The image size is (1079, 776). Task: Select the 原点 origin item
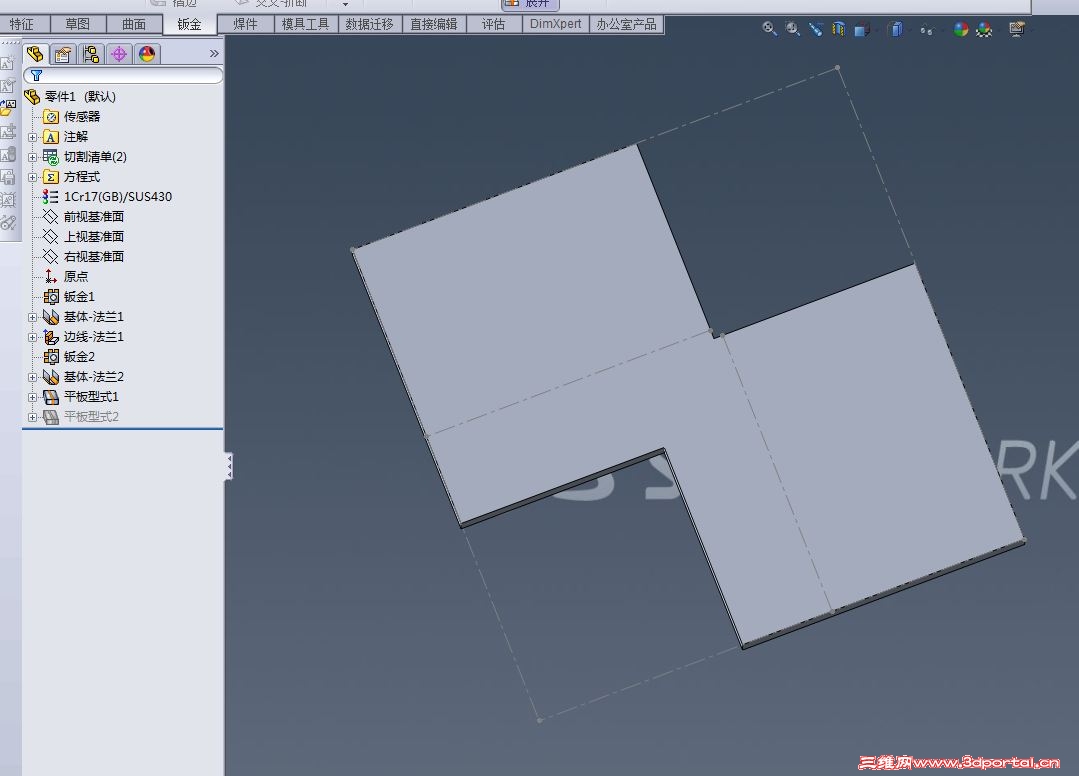[x=76, y=277]
